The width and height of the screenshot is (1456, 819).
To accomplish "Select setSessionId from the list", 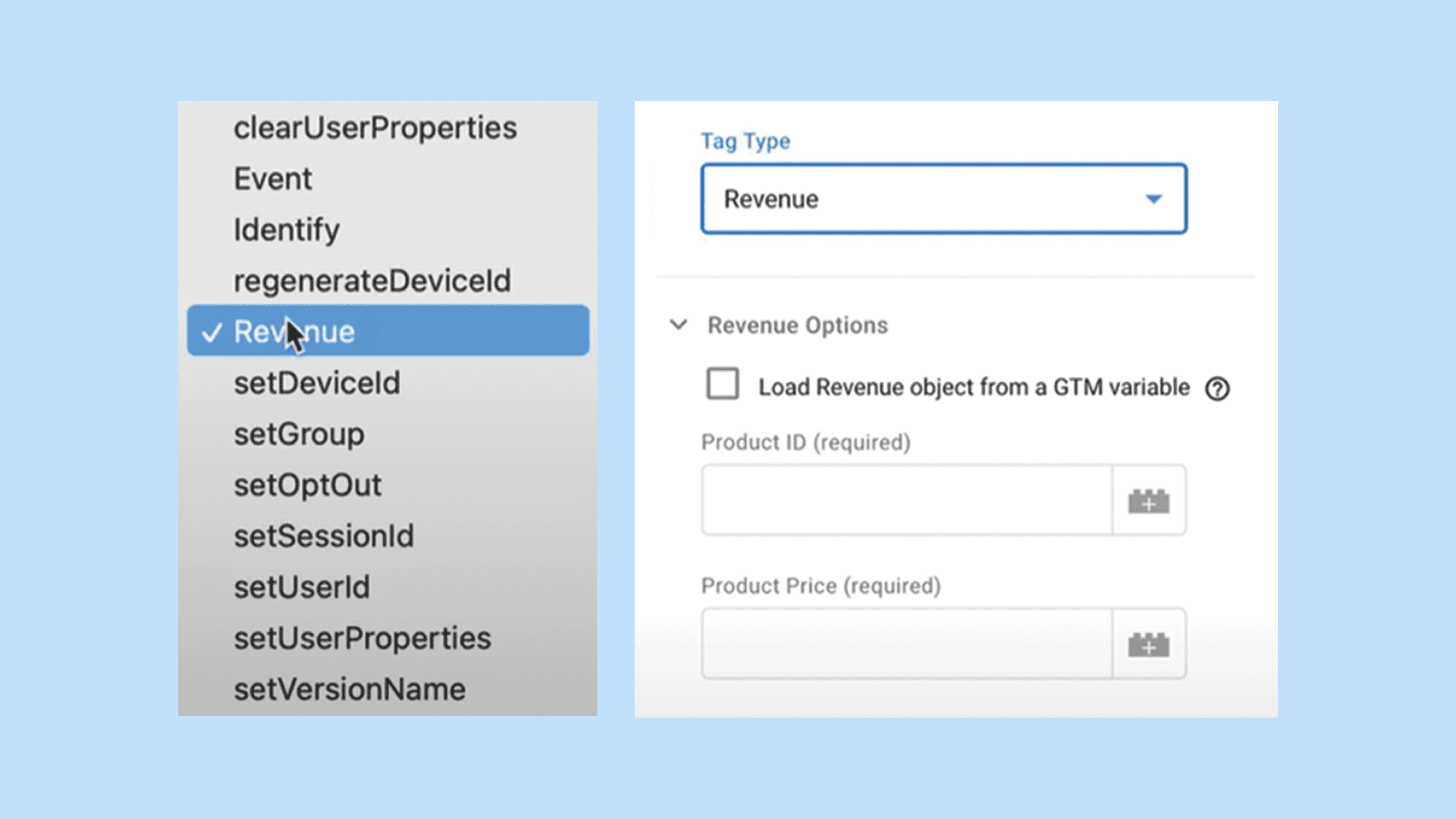I will [x=323, y=536].
